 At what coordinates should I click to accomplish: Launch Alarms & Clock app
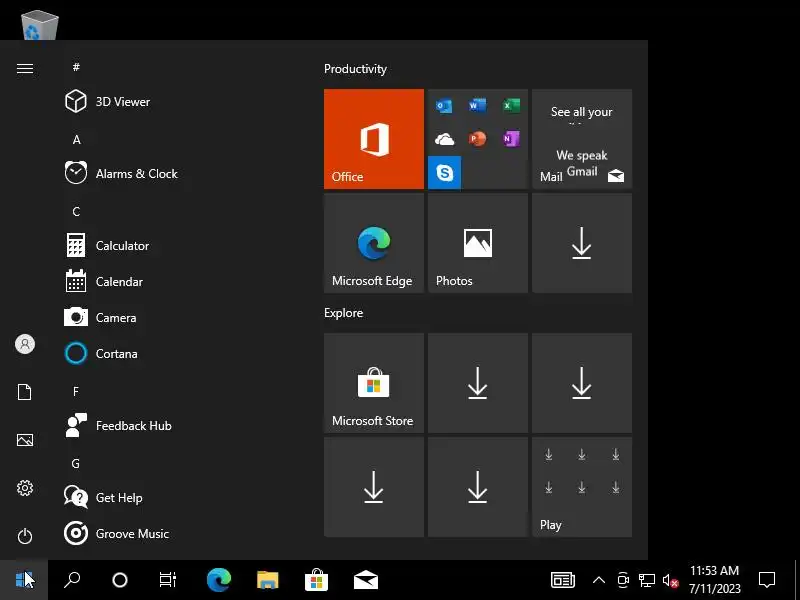tap(122, 173)
